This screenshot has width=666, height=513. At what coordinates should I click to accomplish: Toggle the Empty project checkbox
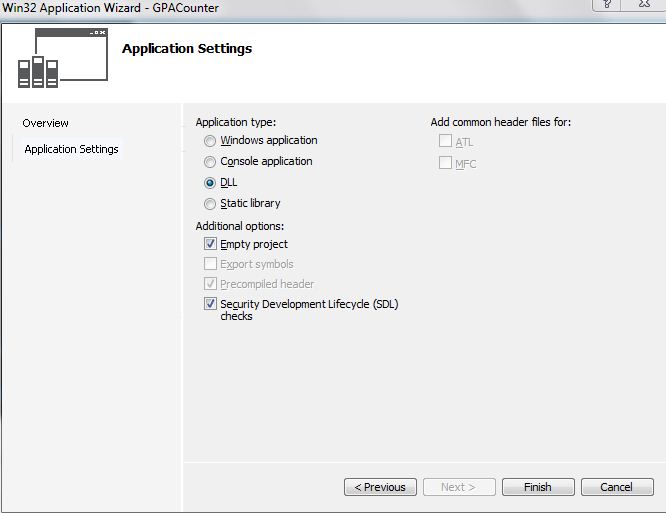(x=211, y=244)
